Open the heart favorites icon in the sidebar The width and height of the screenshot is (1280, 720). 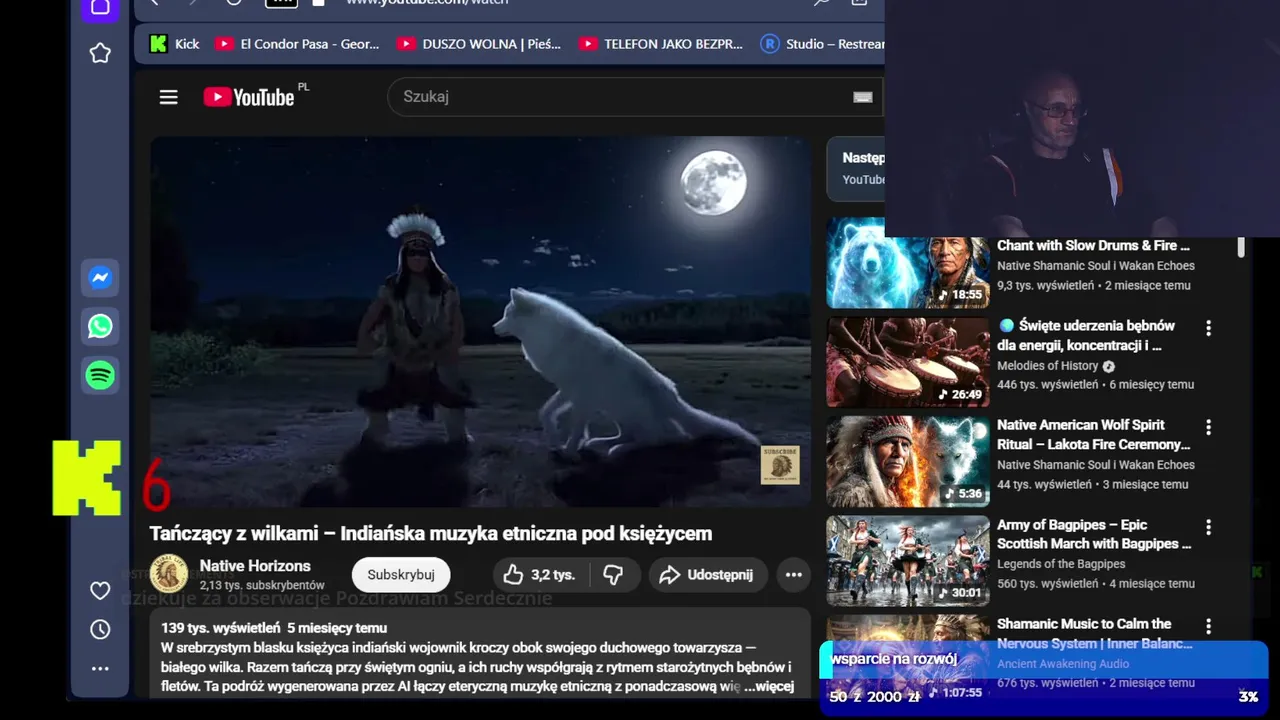100,591
